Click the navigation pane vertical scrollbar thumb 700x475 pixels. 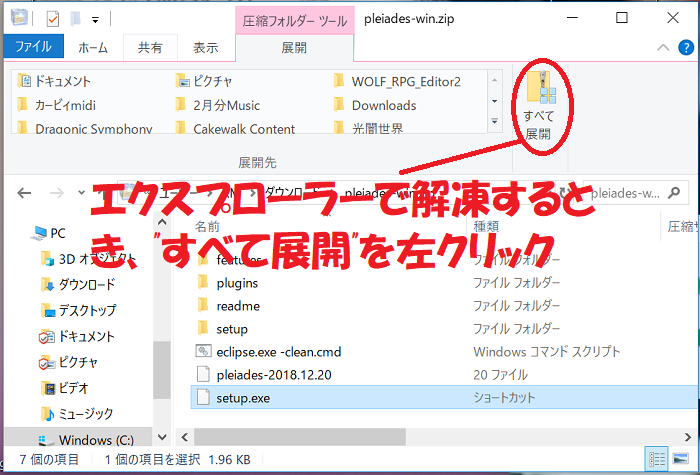pos(161,370)
